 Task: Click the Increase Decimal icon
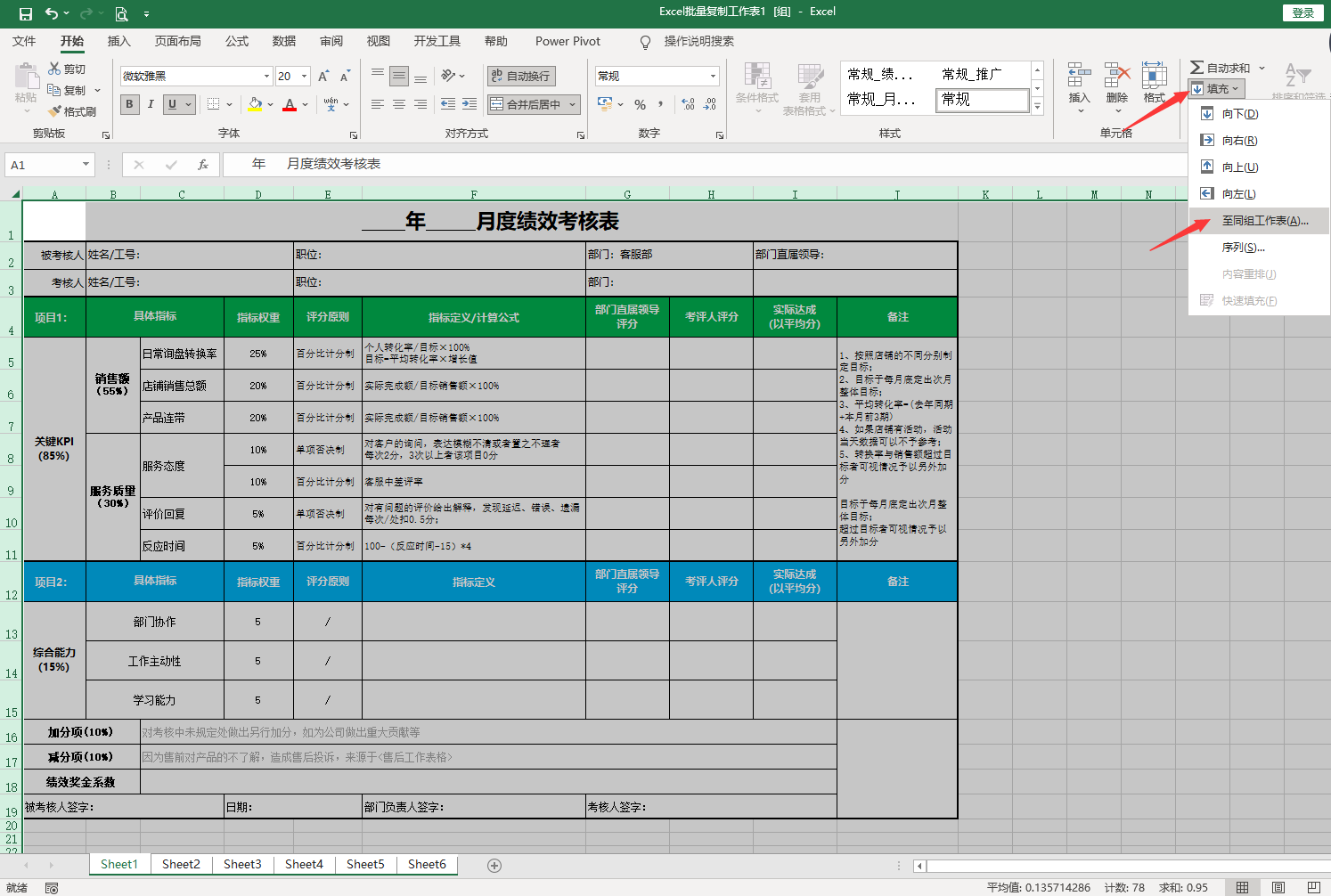coord(689,104)
